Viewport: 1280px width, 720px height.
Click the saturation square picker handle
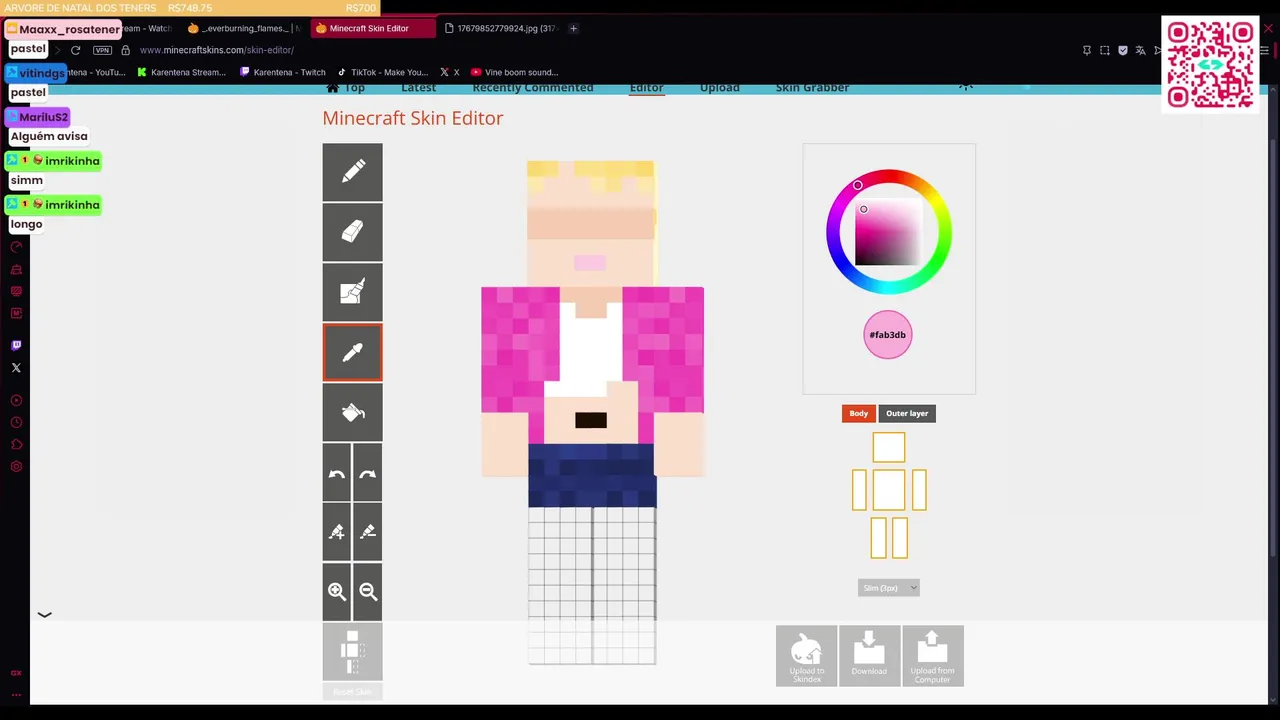pos(864,209)
